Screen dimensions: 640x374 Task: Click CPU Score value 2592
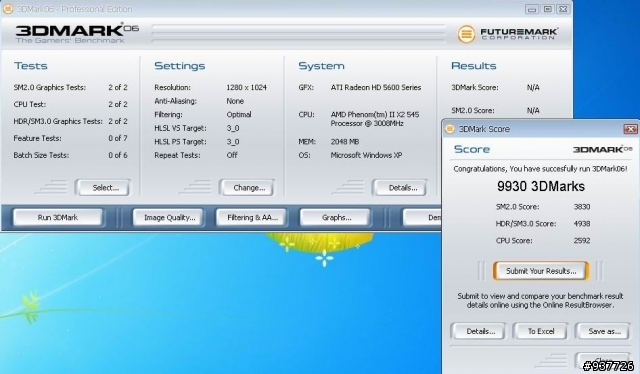click(x=582, y=240)
